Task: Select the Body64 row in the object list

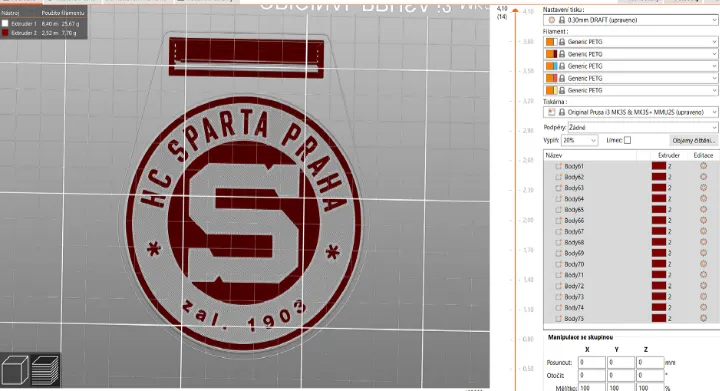Action: pyautogui.click(x=631, y=199)
